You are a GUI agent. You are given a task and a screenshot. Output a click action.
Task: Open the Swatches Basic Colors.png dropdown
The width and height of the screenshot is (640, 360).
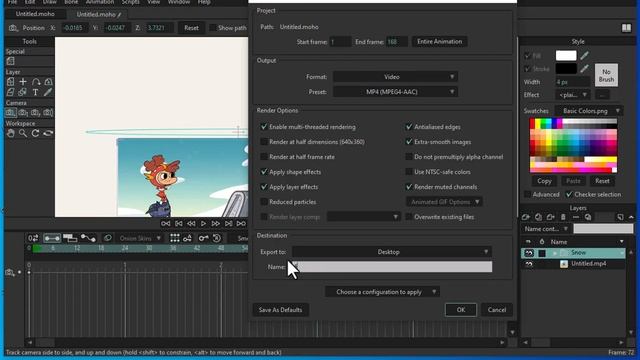[x=588, y=111]
